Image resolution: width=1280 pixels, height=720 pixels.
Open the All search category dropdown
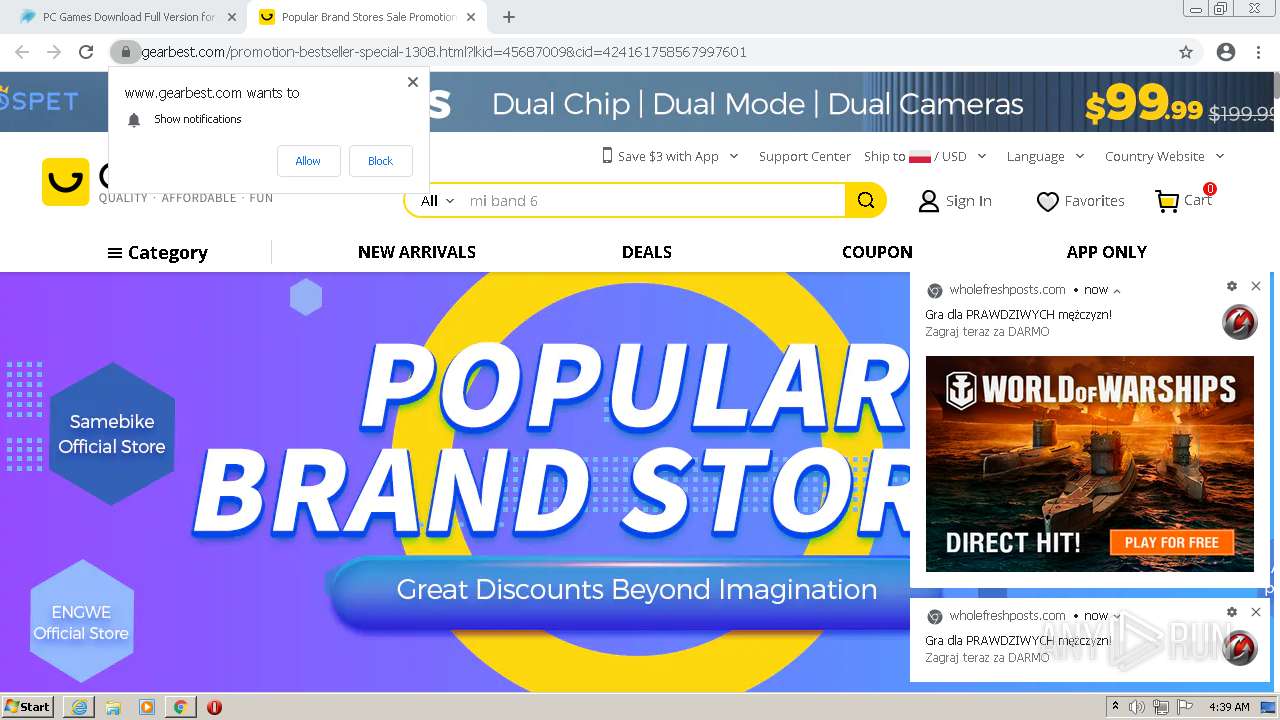(437, 201)
